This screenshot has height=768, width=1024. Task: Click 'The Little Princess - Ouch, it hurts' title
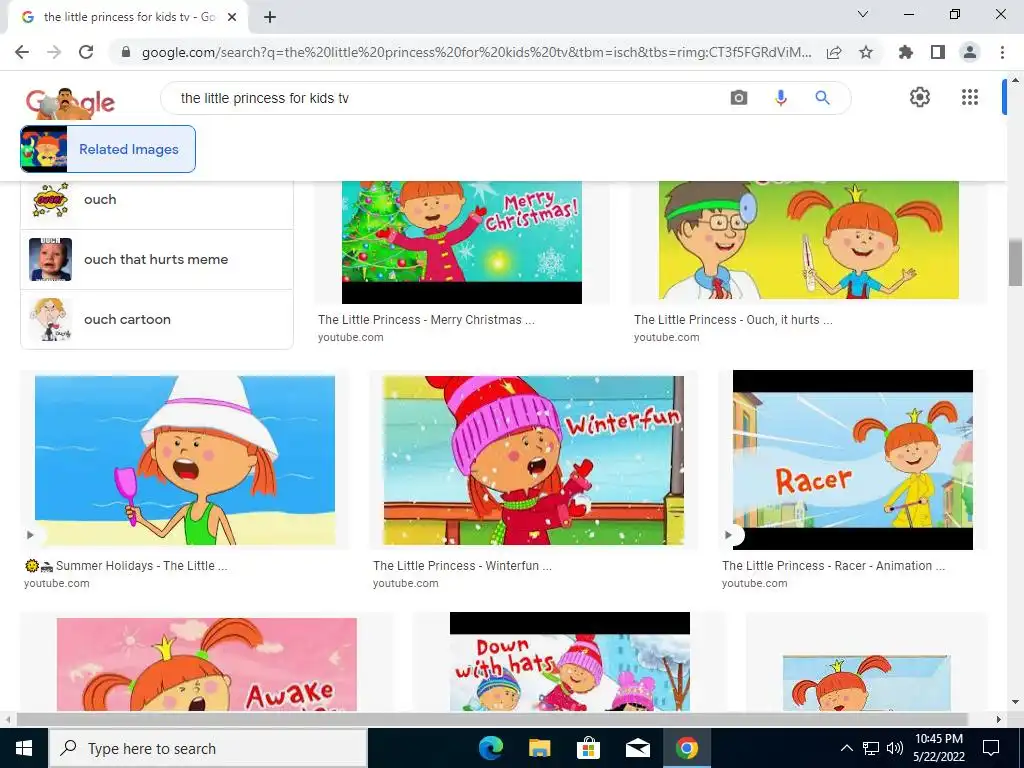point(733,320)
